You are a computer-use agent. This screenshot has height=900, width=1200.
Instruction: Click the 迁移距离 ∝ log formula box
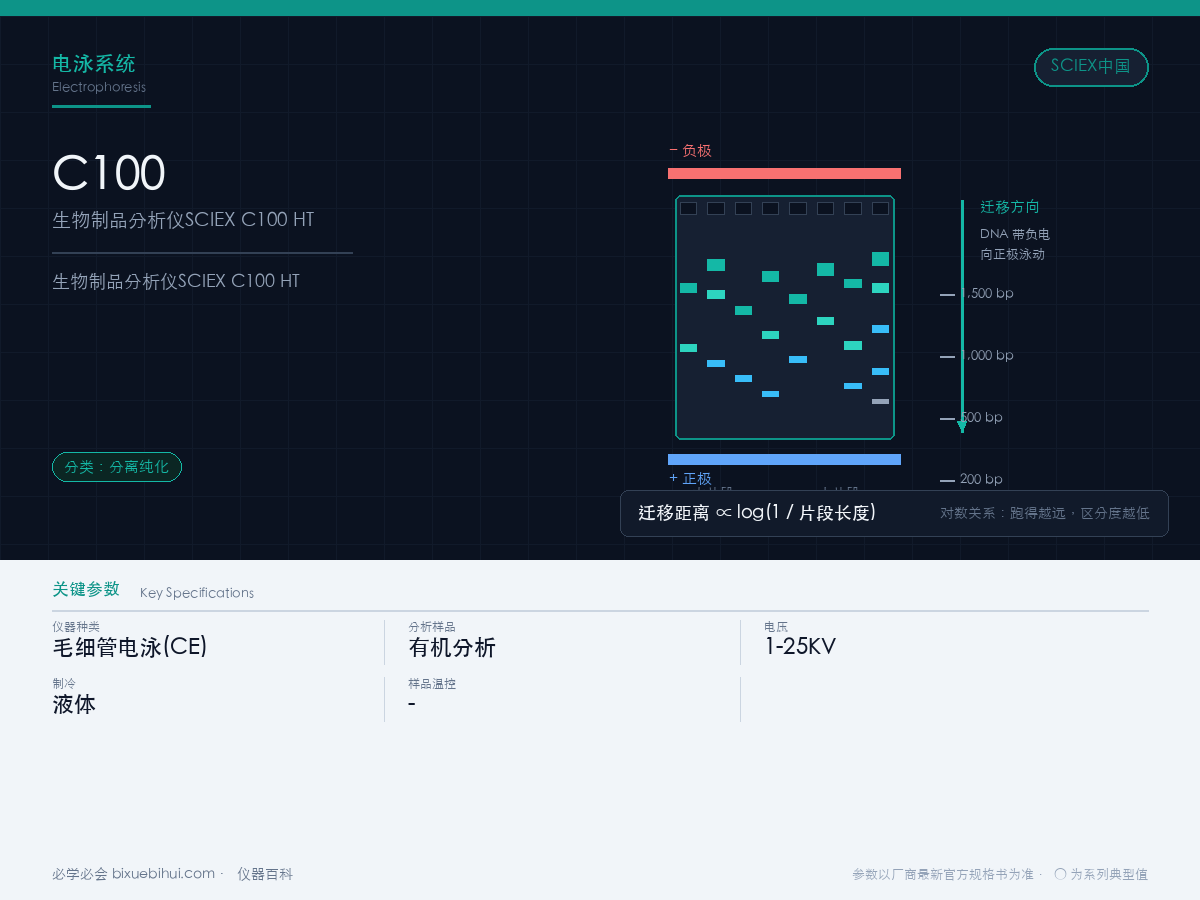coord(894,513)
